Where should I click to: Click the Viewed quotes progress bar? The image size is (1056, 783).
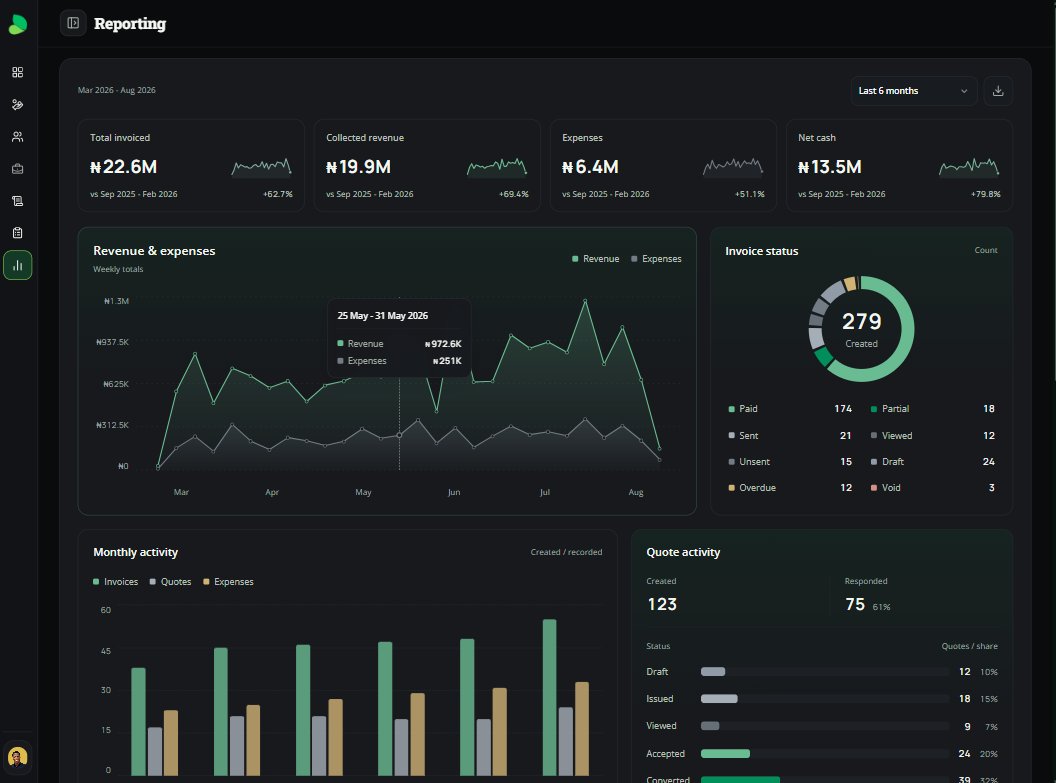[824, 726]
